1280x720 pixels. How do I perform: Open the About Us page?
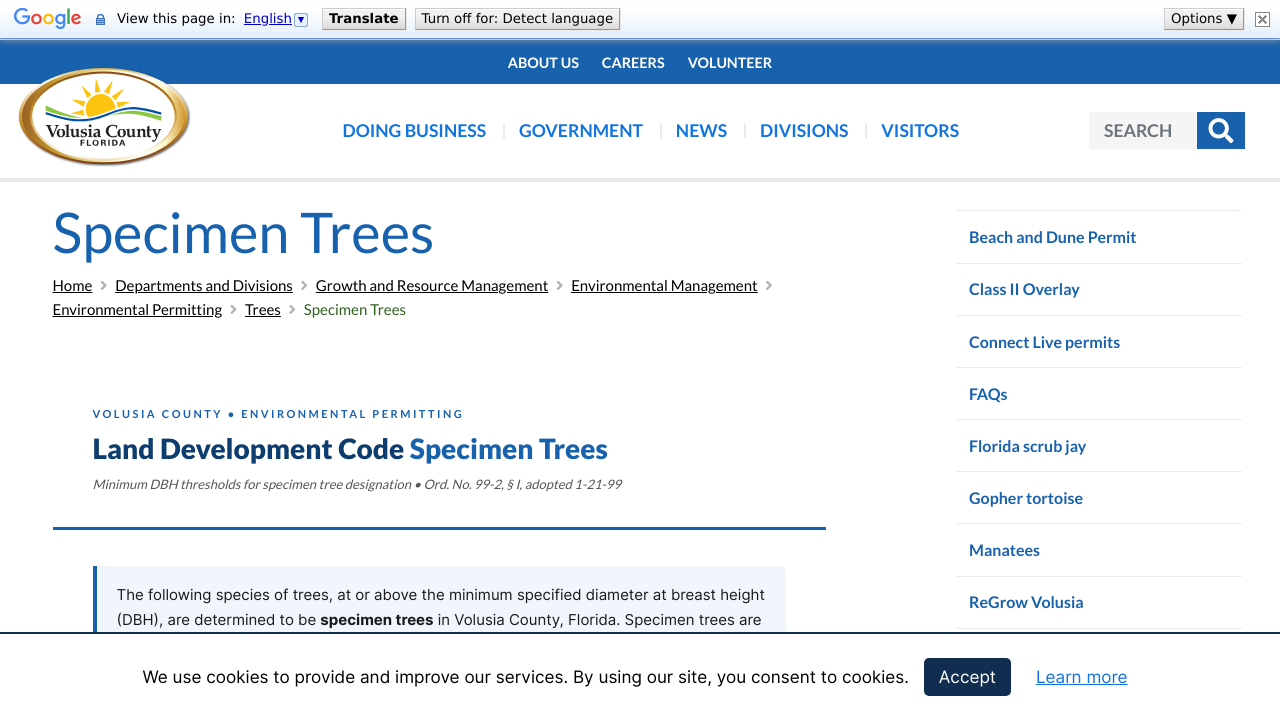tap(543, 62)
